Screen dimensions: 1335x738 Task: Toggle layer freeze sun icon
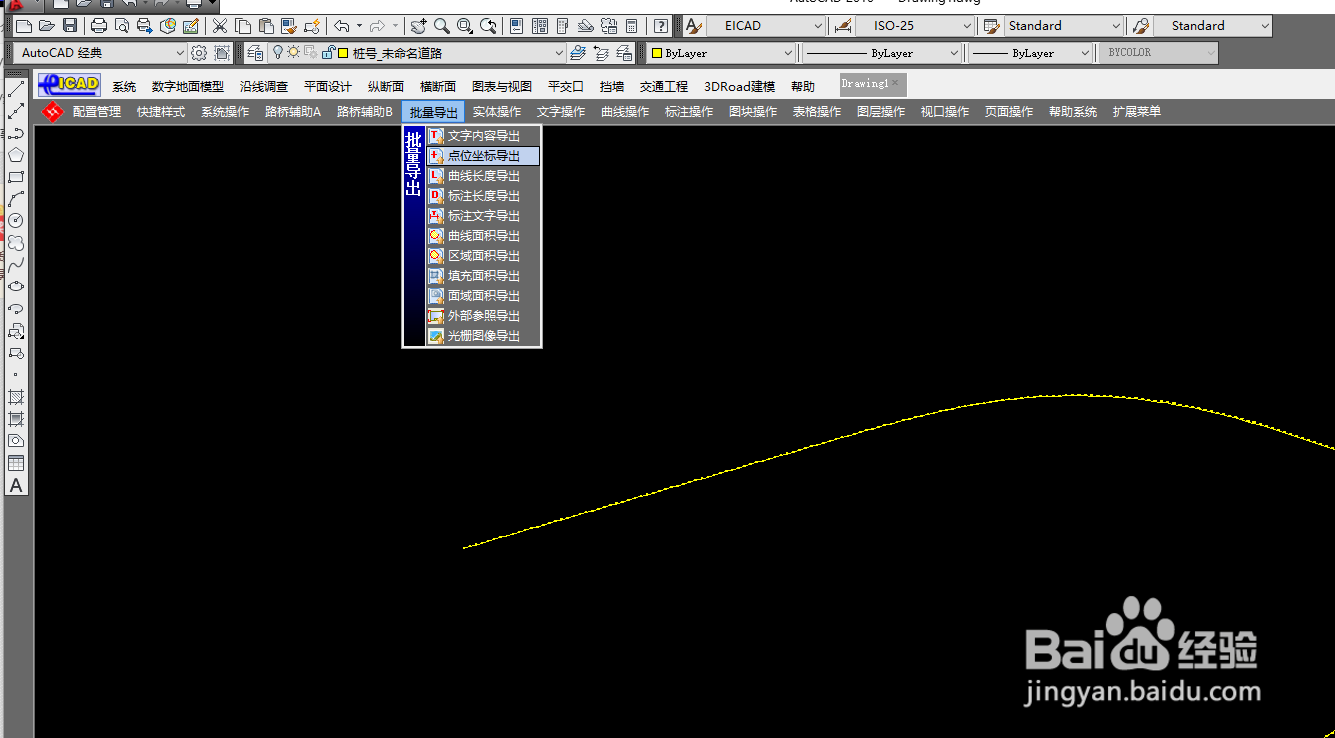[293, 53]
